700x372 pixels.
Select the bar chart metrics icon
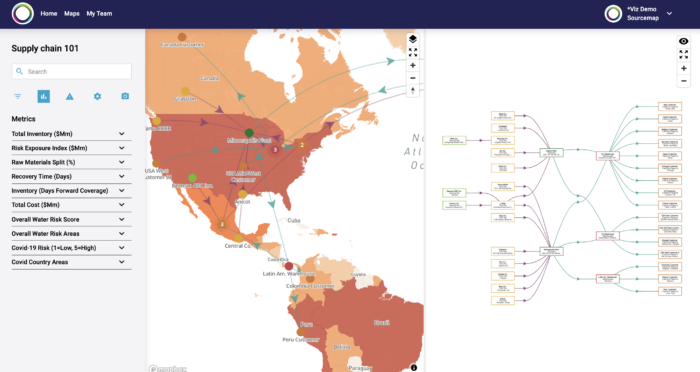point(44,96)
